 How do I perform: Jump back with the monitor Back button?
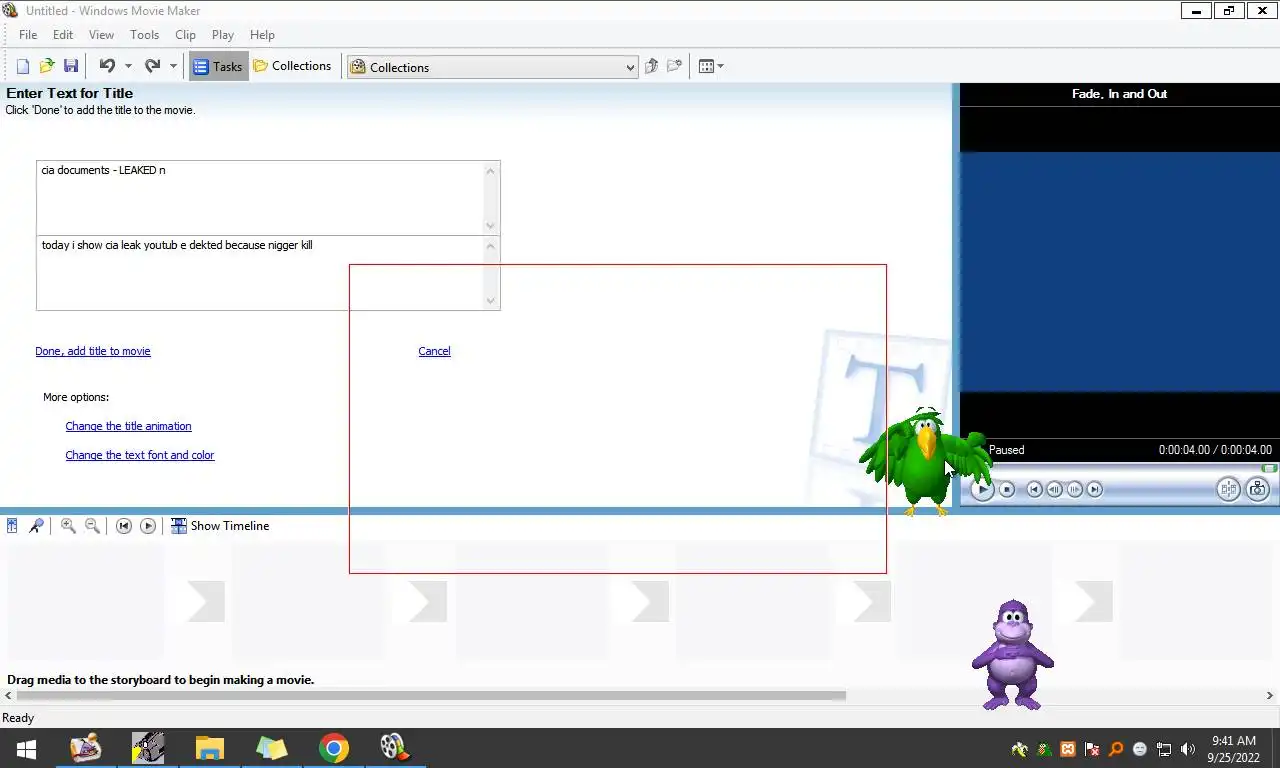click(1035, 489)
